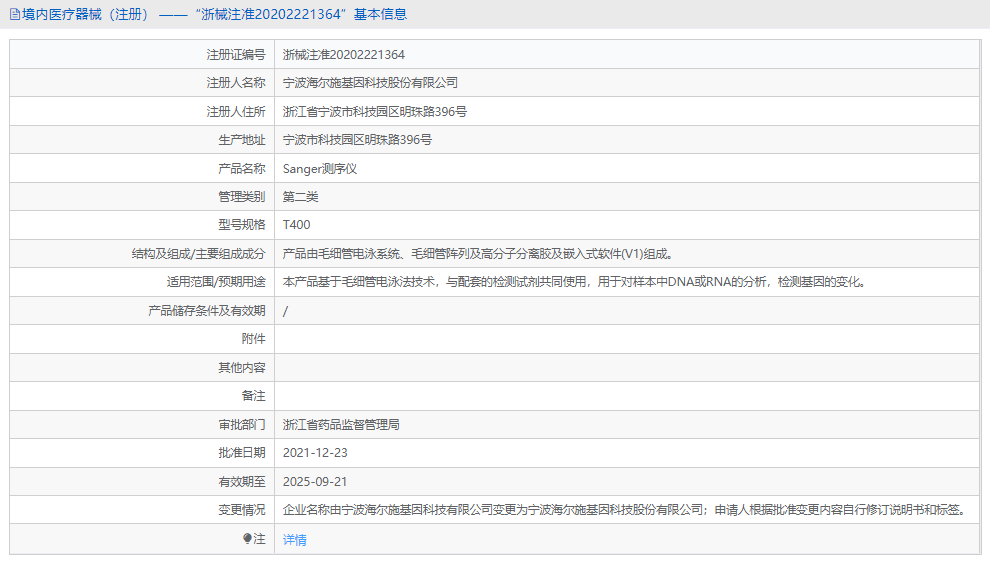
Task: Select the 宁波海尔施基因科技股份有限公司 registrant name
Action: click(x=370, y=83)
